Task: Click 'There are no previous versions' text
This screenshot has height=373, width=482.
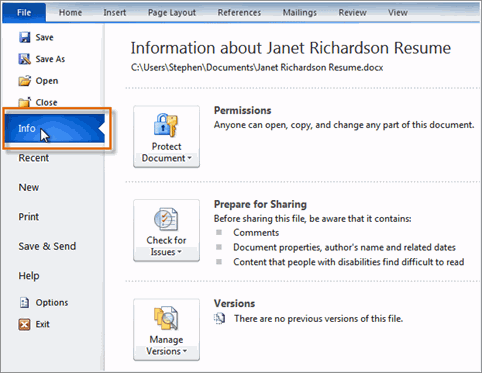Action: (318, 319)
